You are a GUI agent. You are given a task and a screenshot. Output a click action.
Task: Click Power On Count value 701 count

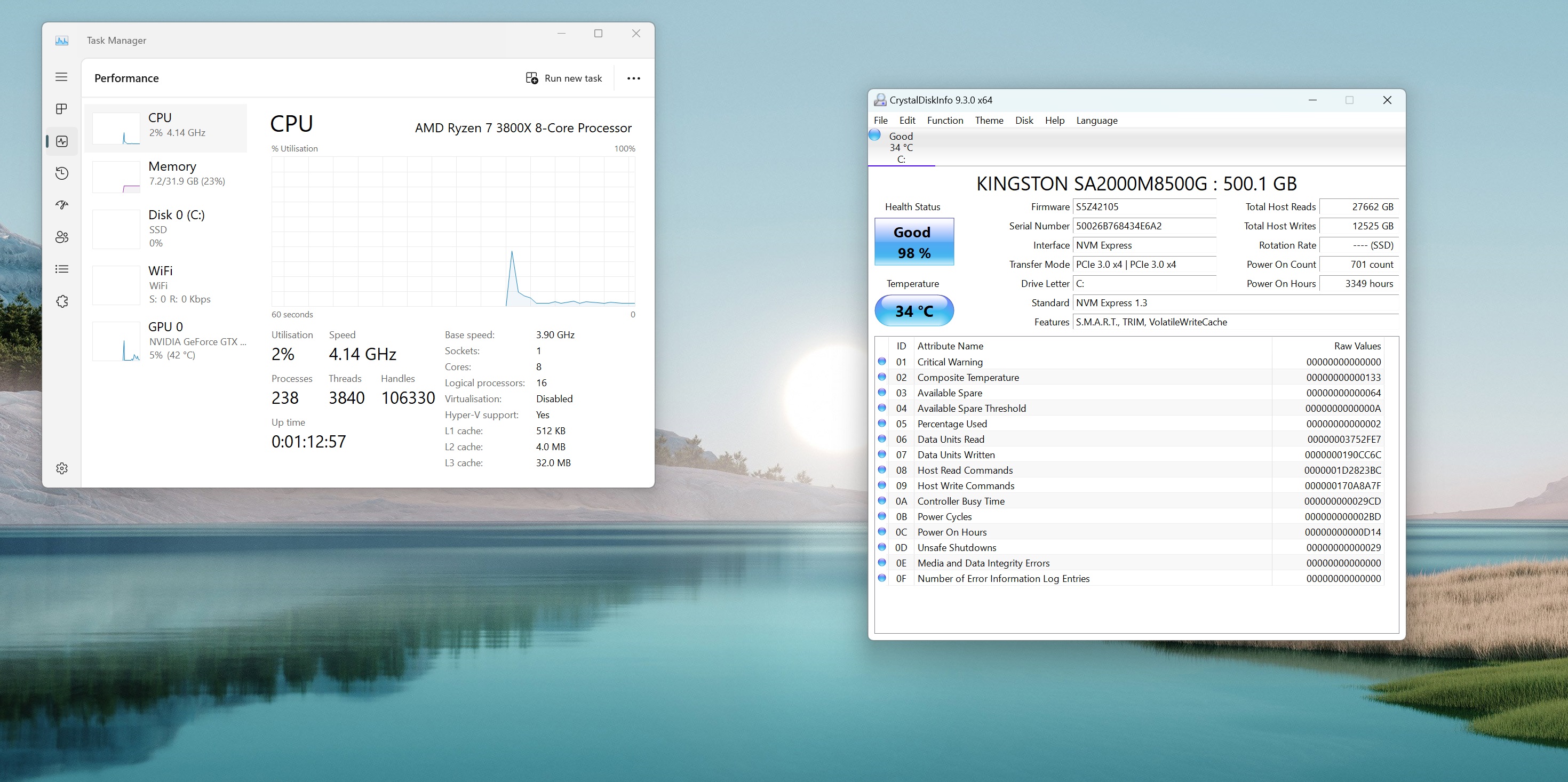[x=1359, y=264]
